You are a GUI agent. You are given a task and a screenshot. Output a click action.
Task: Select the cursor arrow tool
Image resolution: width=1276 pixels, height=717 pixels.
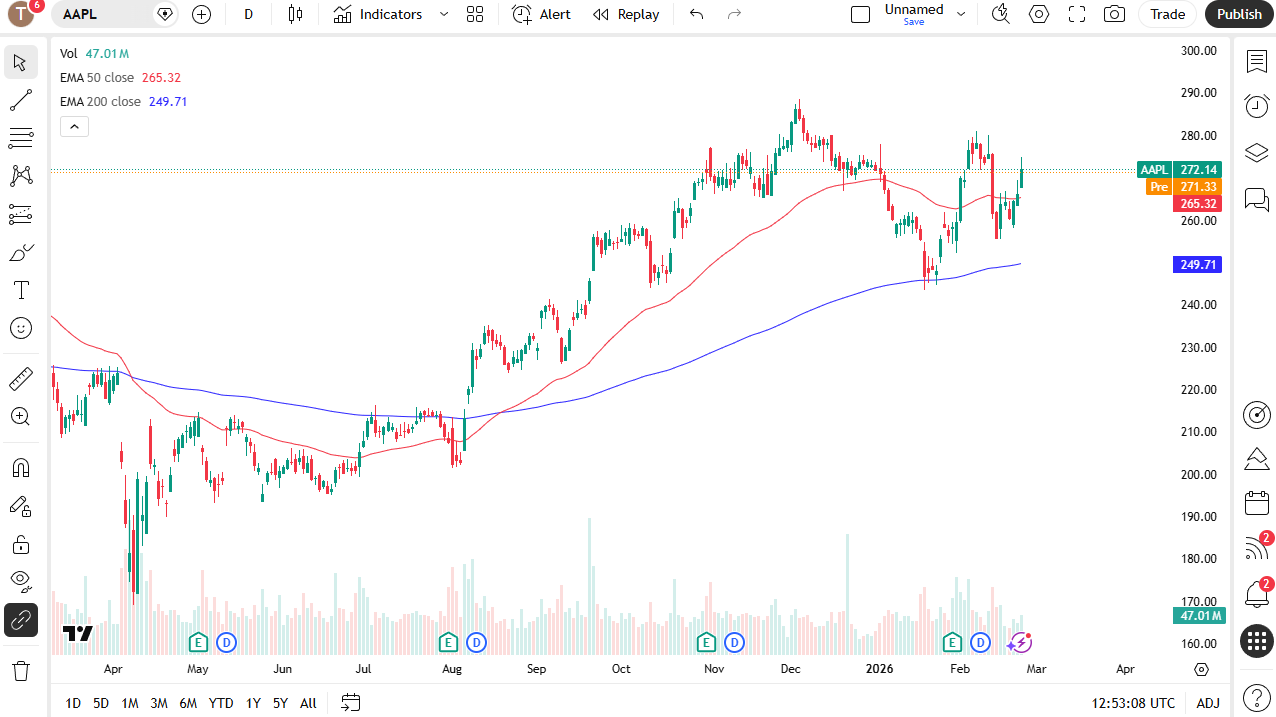tap(21, 62)
